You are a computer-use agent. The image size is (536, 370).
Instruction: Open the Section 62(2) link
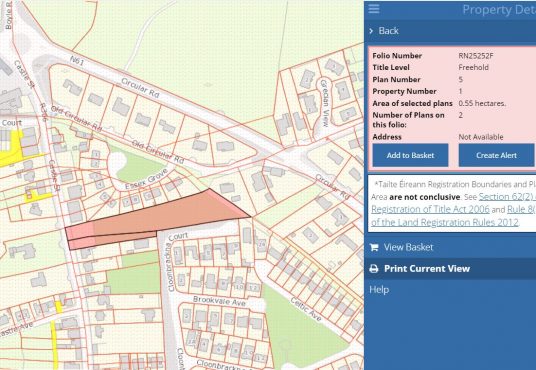(507, 197)
